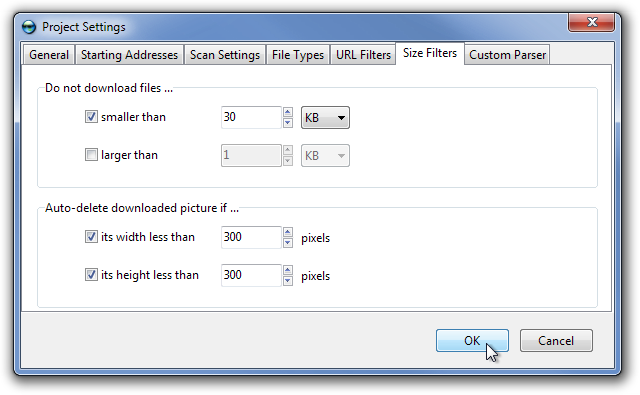Toggle the its width less than checkbox

91,237
